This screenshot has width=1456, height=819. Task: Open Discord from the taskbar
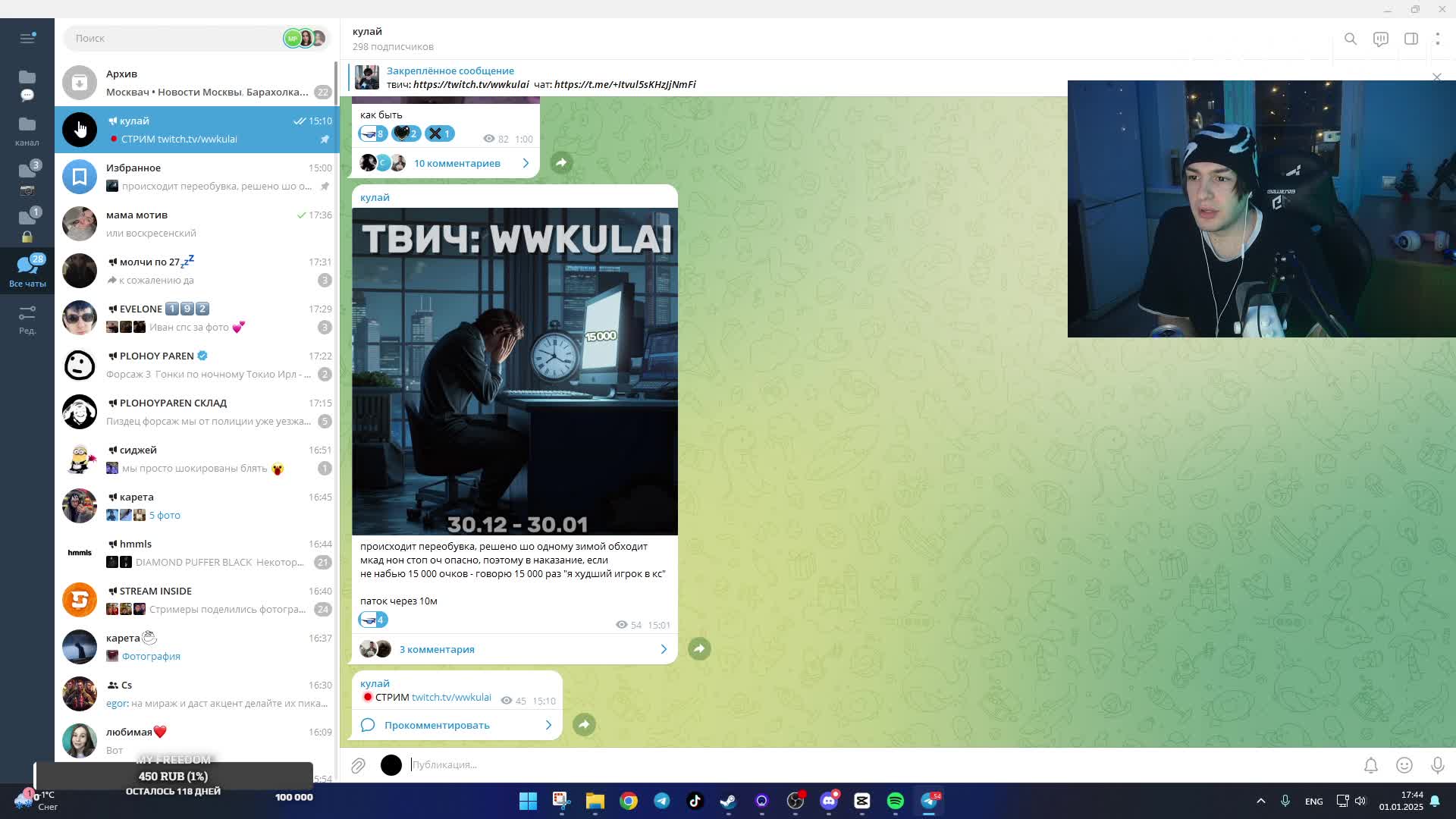pos(829,801)
